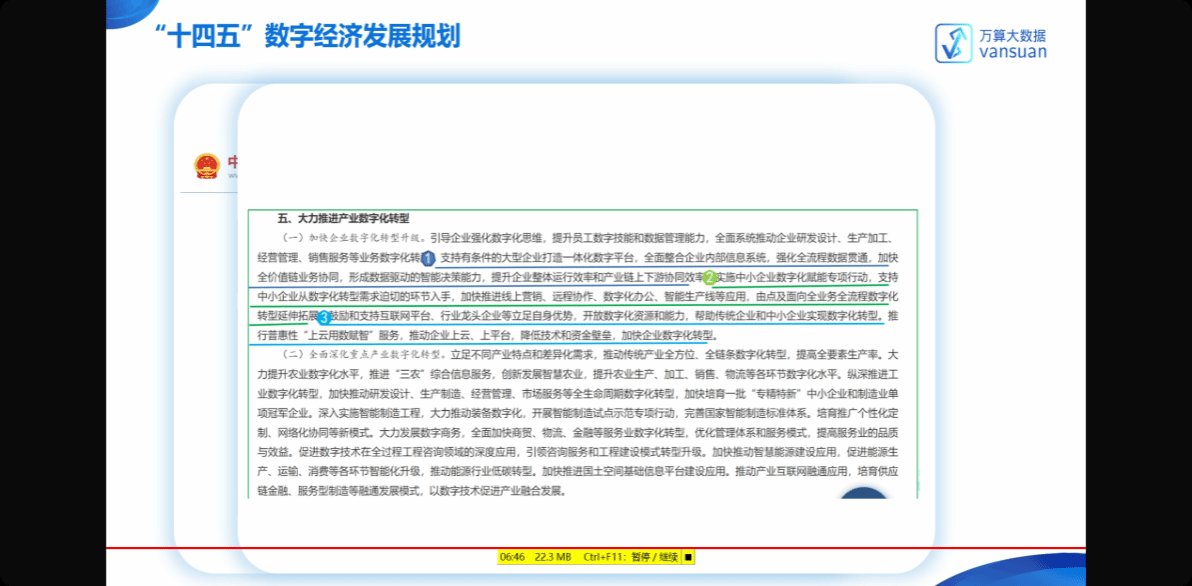Click the vansuan English wordmark
The height and width of the screenshot is (586, 1192).
pos(1013,52)
